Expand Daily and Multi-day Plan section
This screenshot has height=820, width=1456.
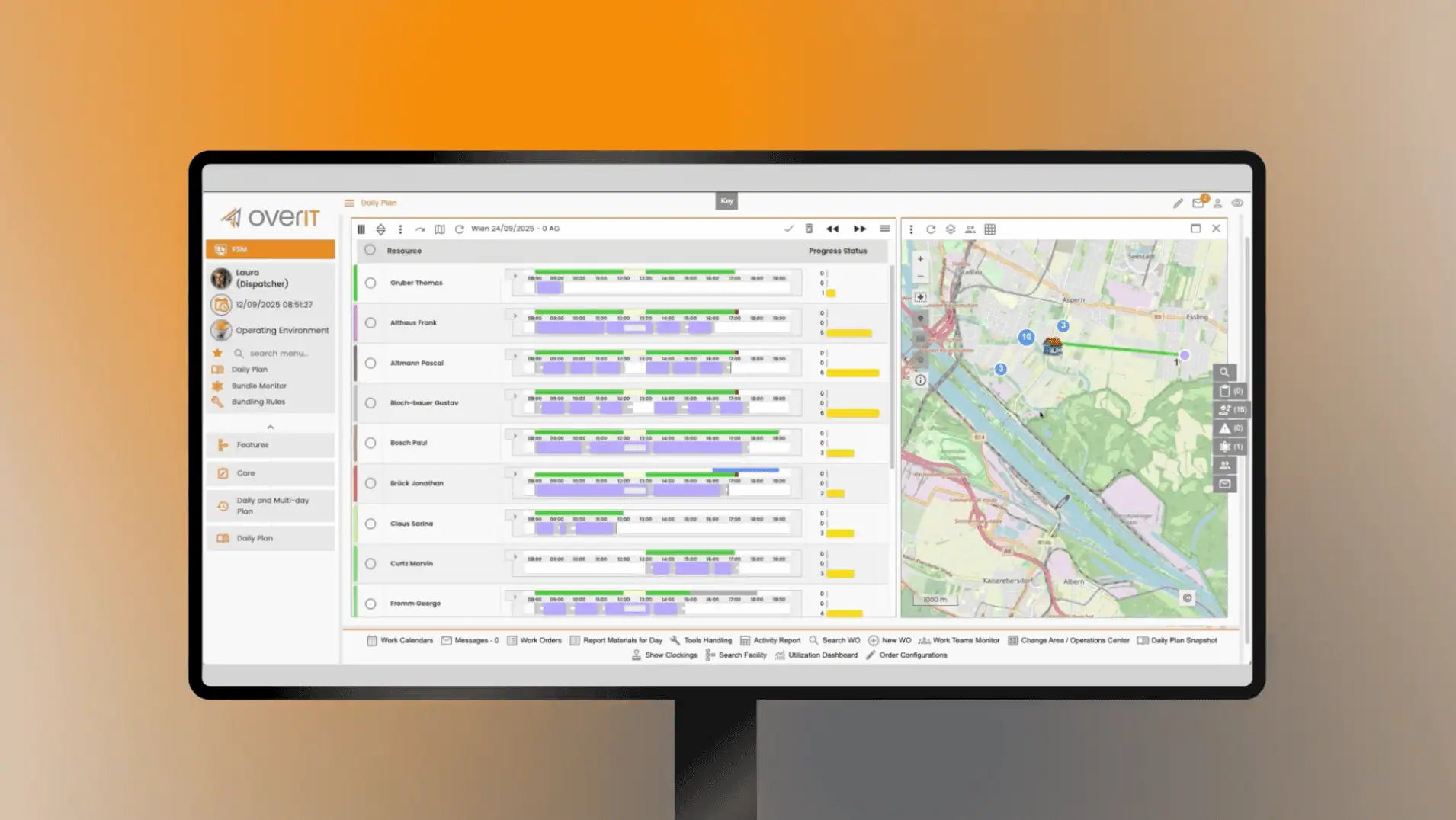(271, 506)
